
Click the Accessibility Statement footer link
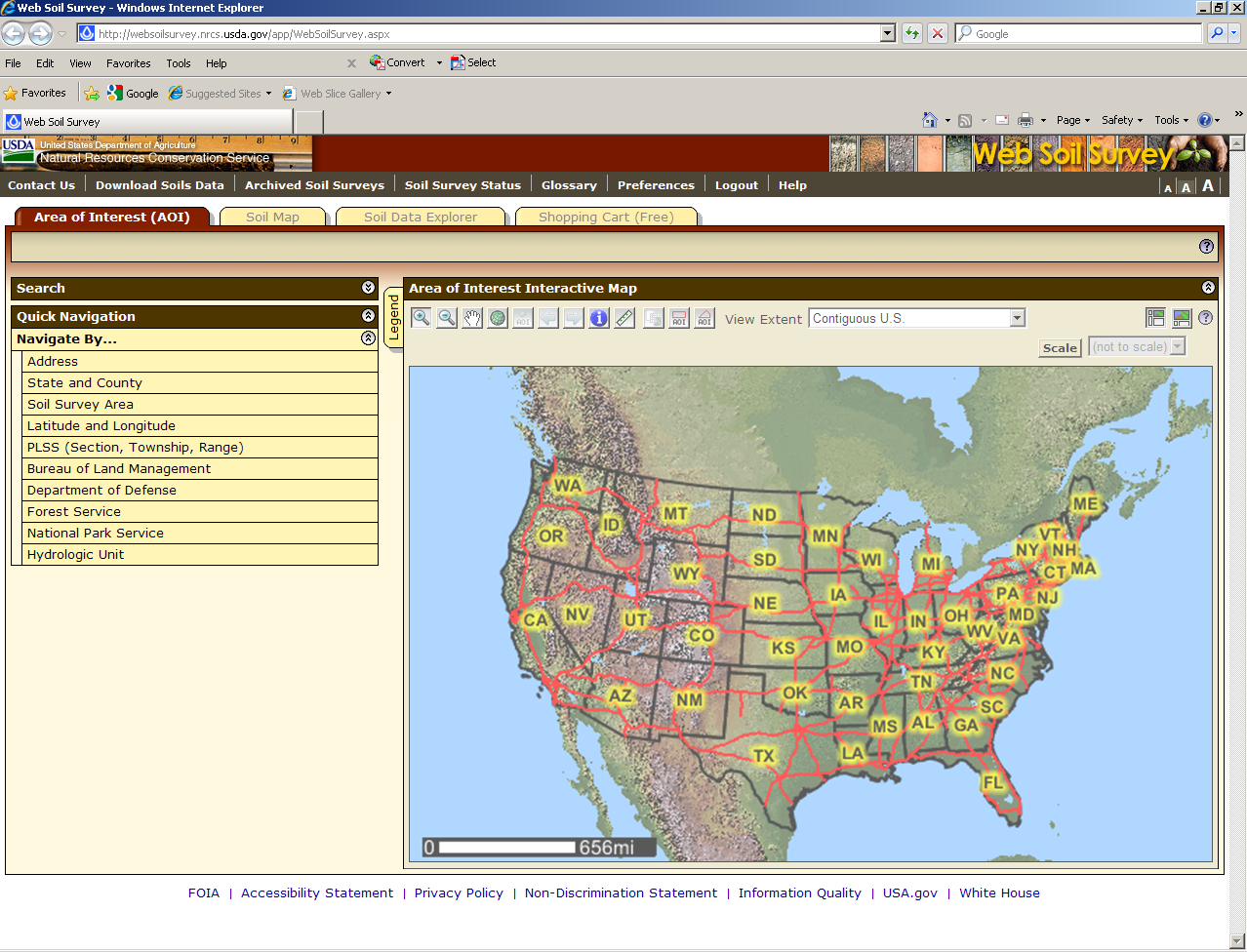click(317, 892)
